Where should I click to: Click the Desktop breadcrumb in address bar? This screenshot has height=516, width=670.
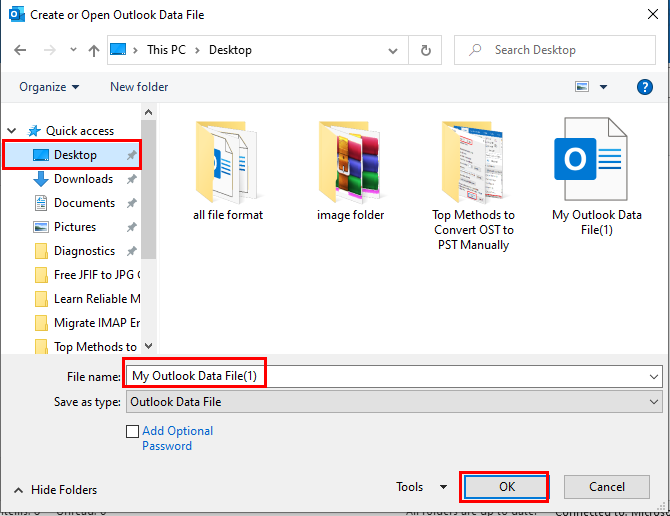230,50
